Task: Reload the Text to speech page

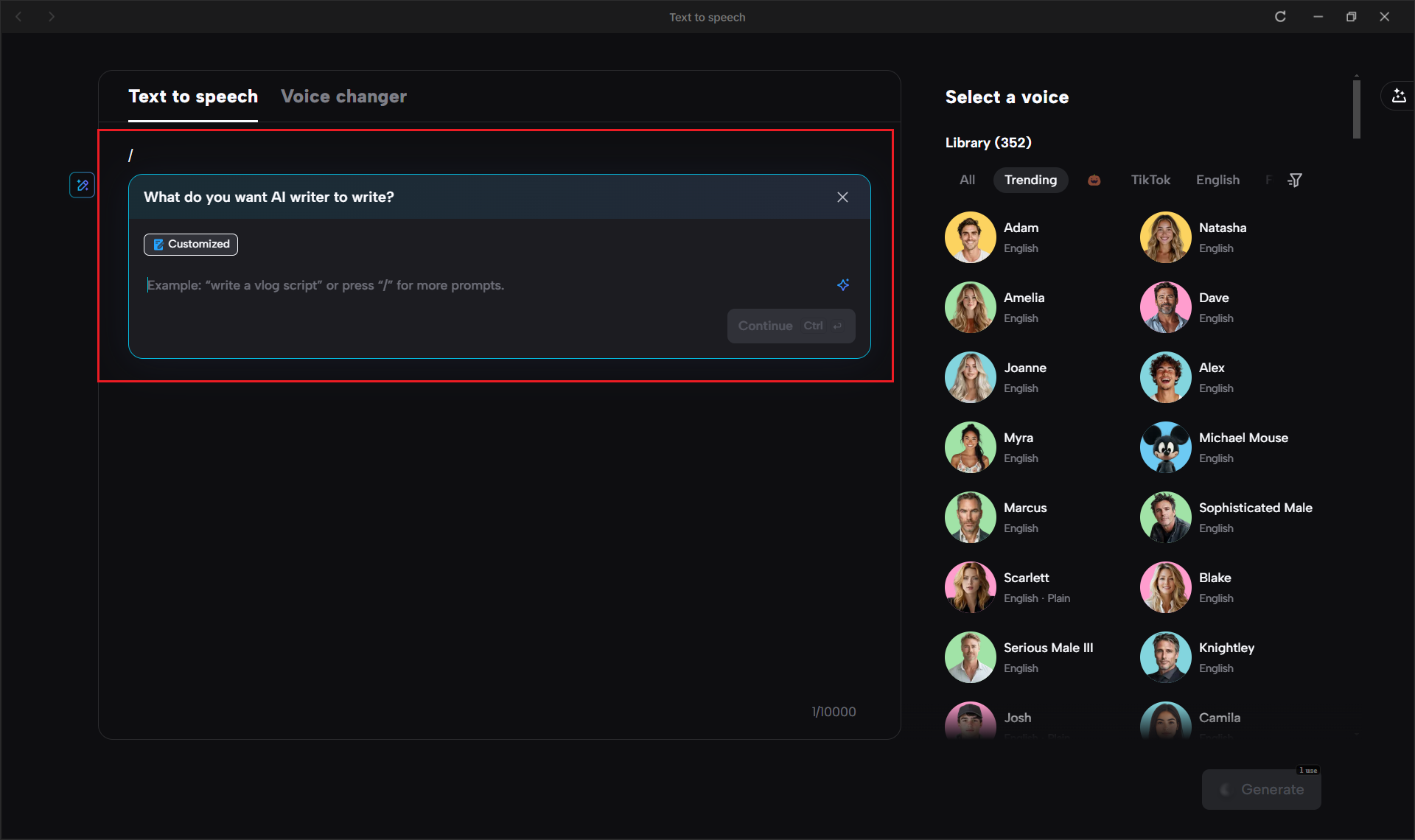Action: [1280, 16]
